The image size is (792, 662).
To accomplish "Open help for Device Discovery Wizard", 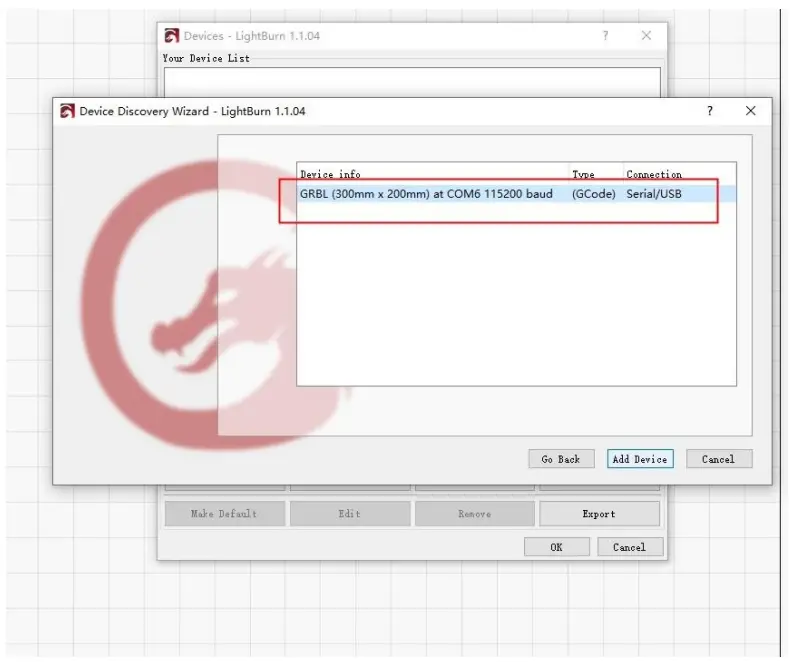I will click(x=710, y=111).
